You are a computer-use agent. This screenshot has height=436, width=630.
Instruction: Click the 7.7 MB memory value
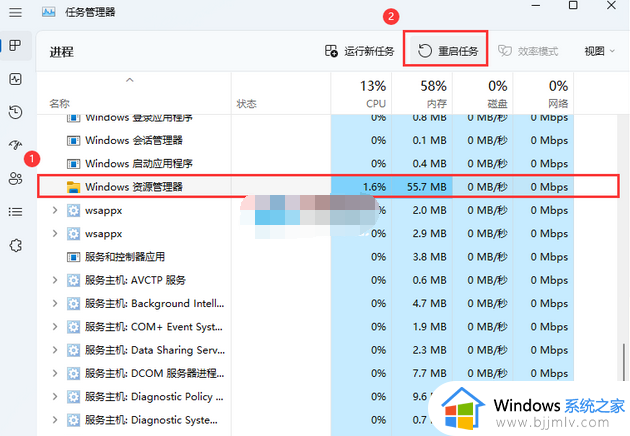429,373
